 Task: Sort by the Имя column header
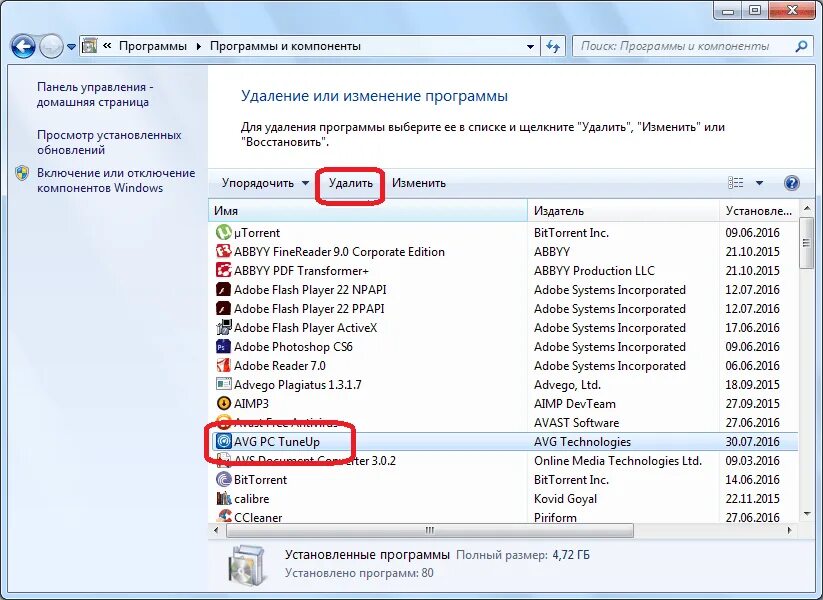[368, 210]
